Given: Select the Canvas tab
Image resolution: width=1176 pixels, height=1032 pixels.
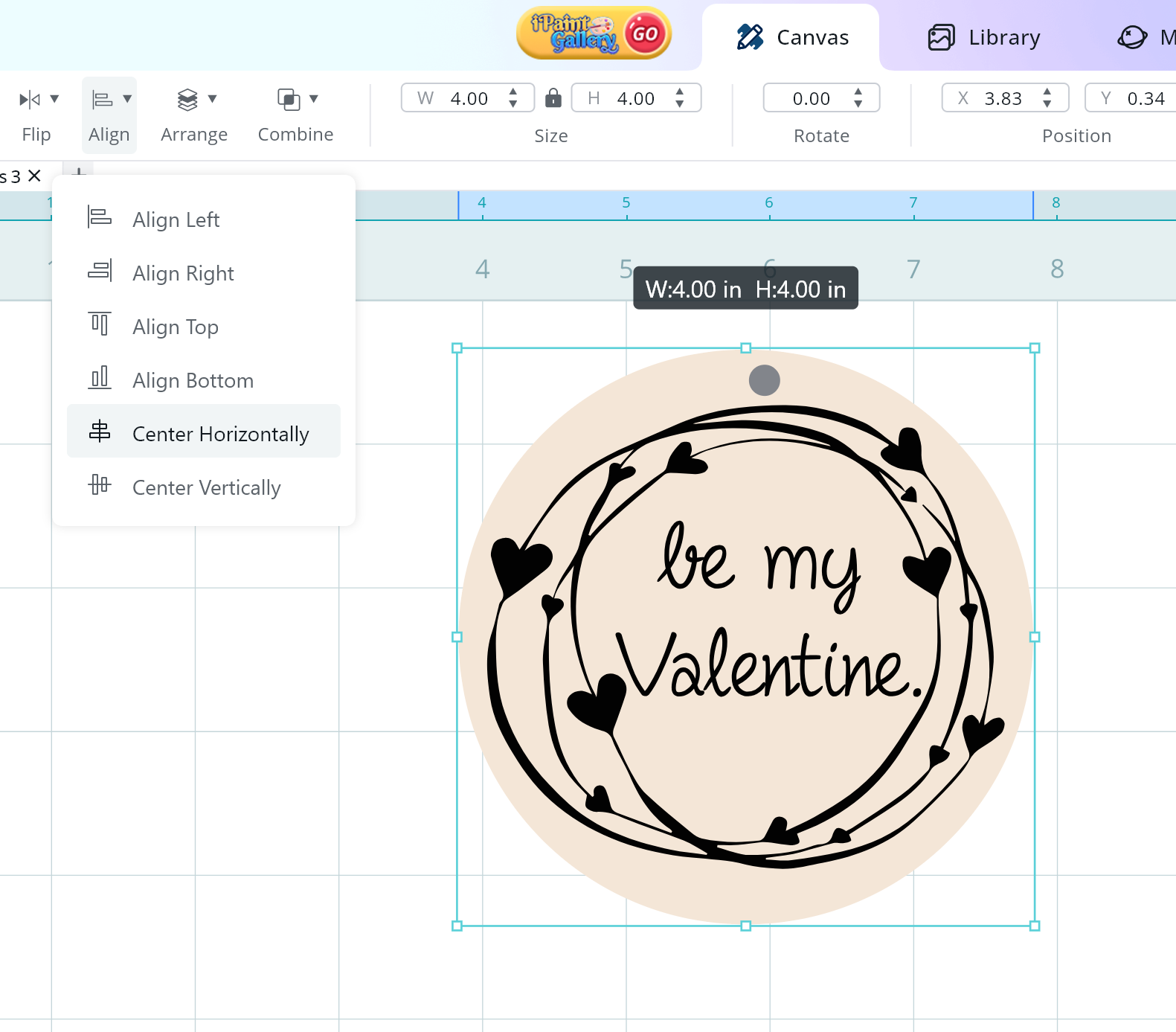Looking at the screenshot, I should click(x=791, y=37).
